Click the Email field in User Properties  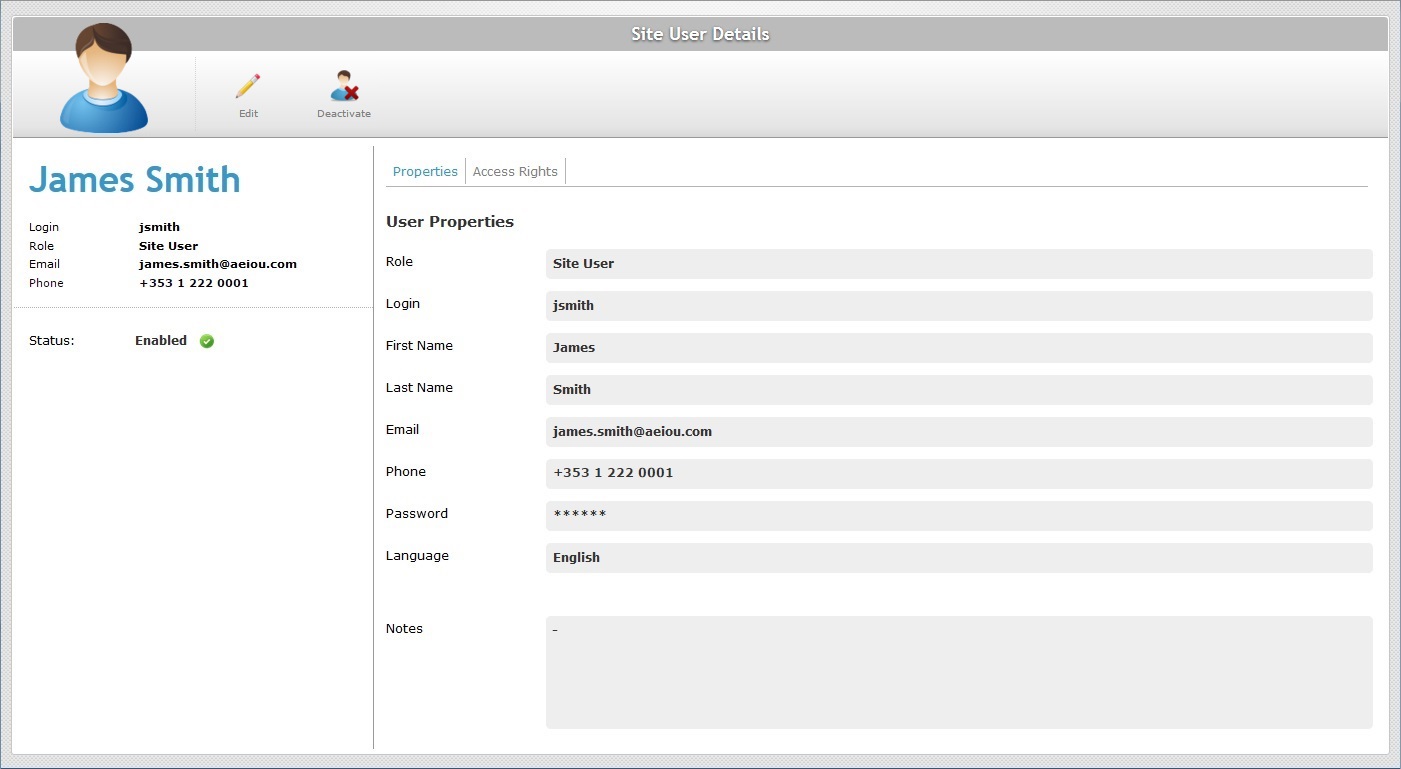(x=959, y=432)
